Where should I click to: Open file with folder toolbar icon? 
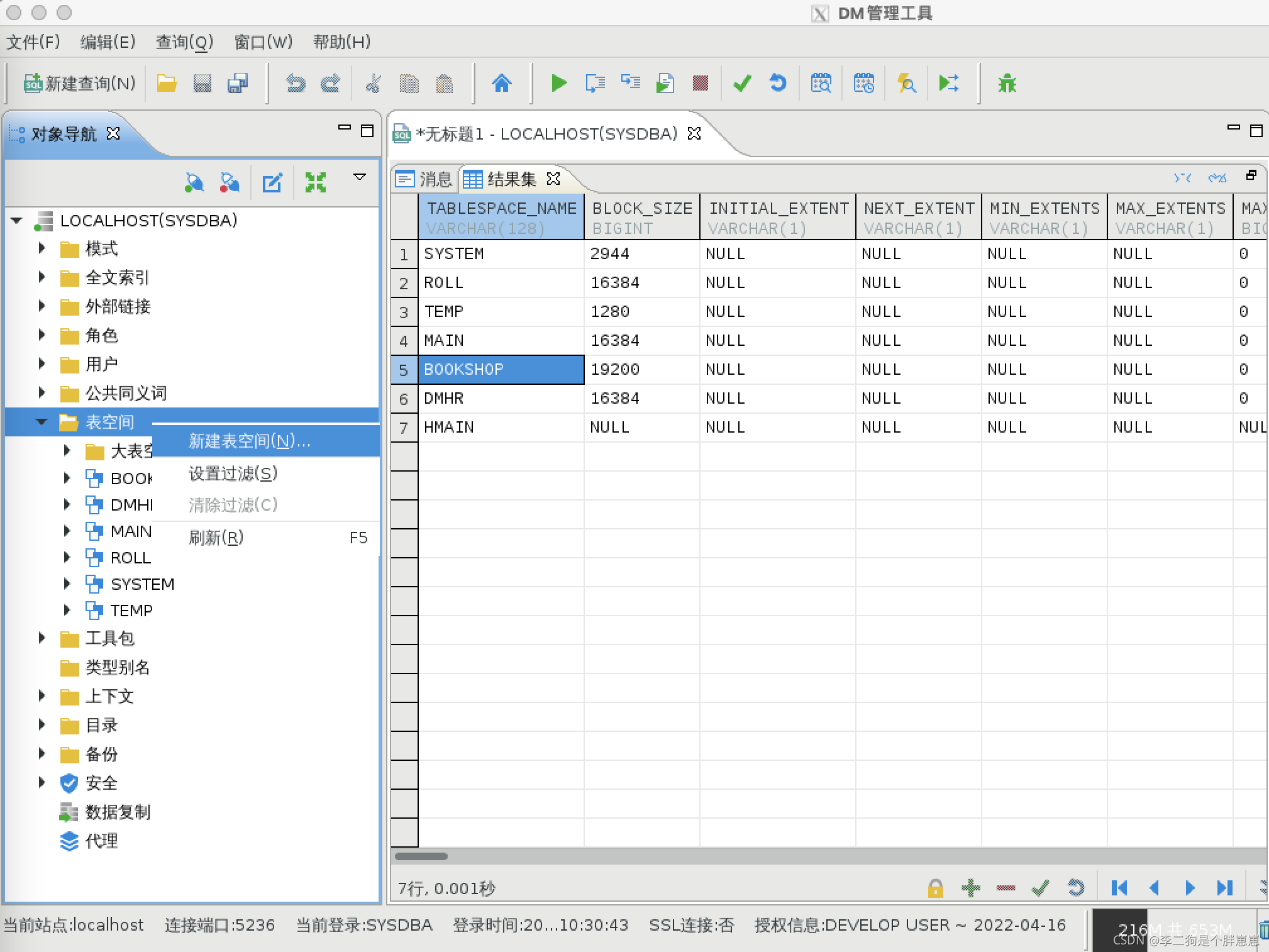pos(167,83)
